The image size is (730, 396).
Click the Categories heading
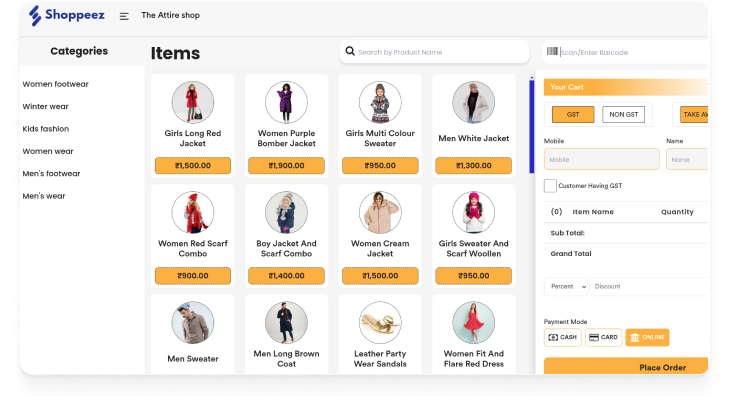click(79, 51)
